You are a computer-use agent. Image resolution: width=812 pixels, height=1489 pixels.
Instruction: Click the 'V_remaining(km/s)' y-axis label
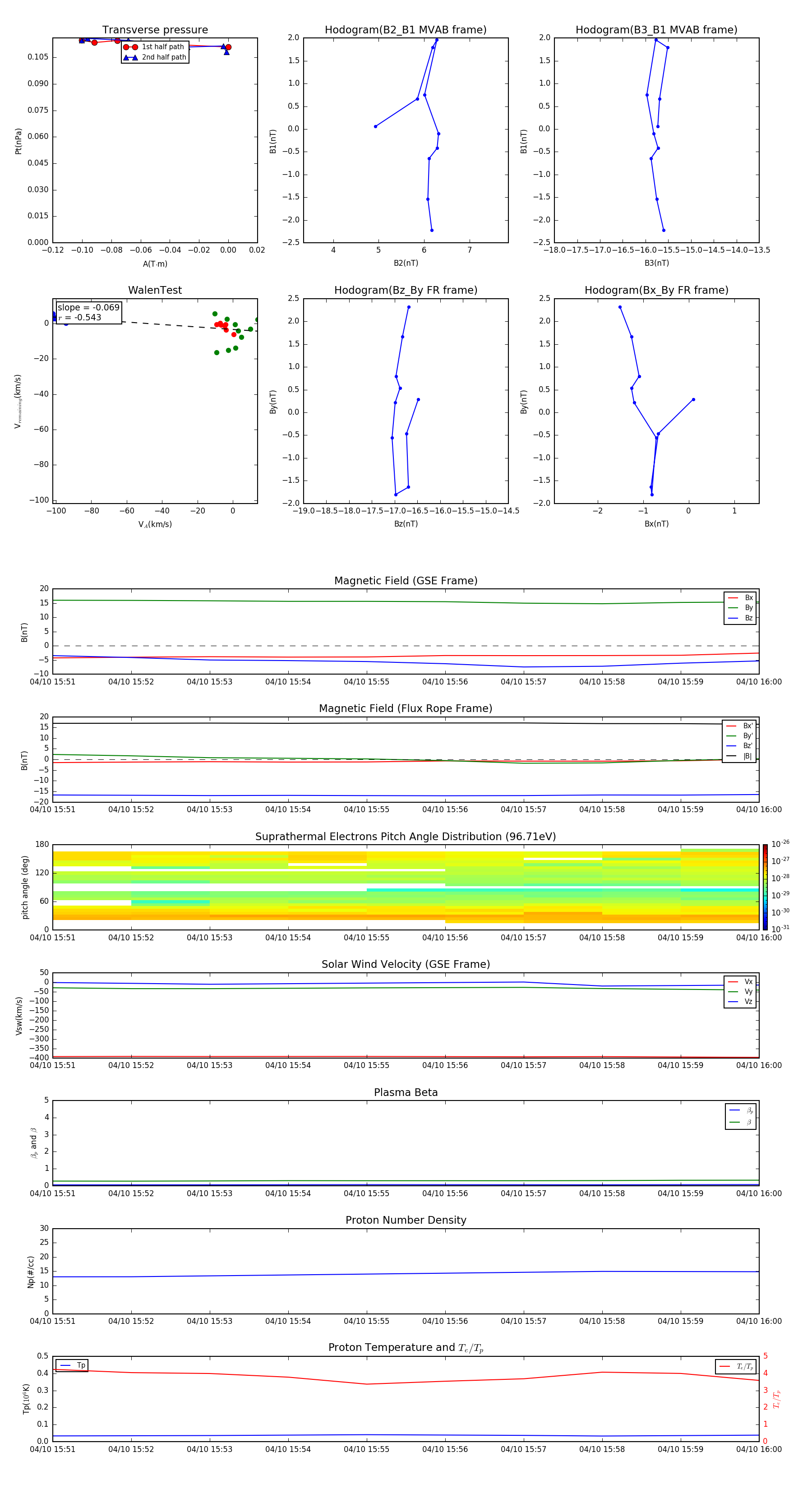pyautogui.click(x=18, y=401)
